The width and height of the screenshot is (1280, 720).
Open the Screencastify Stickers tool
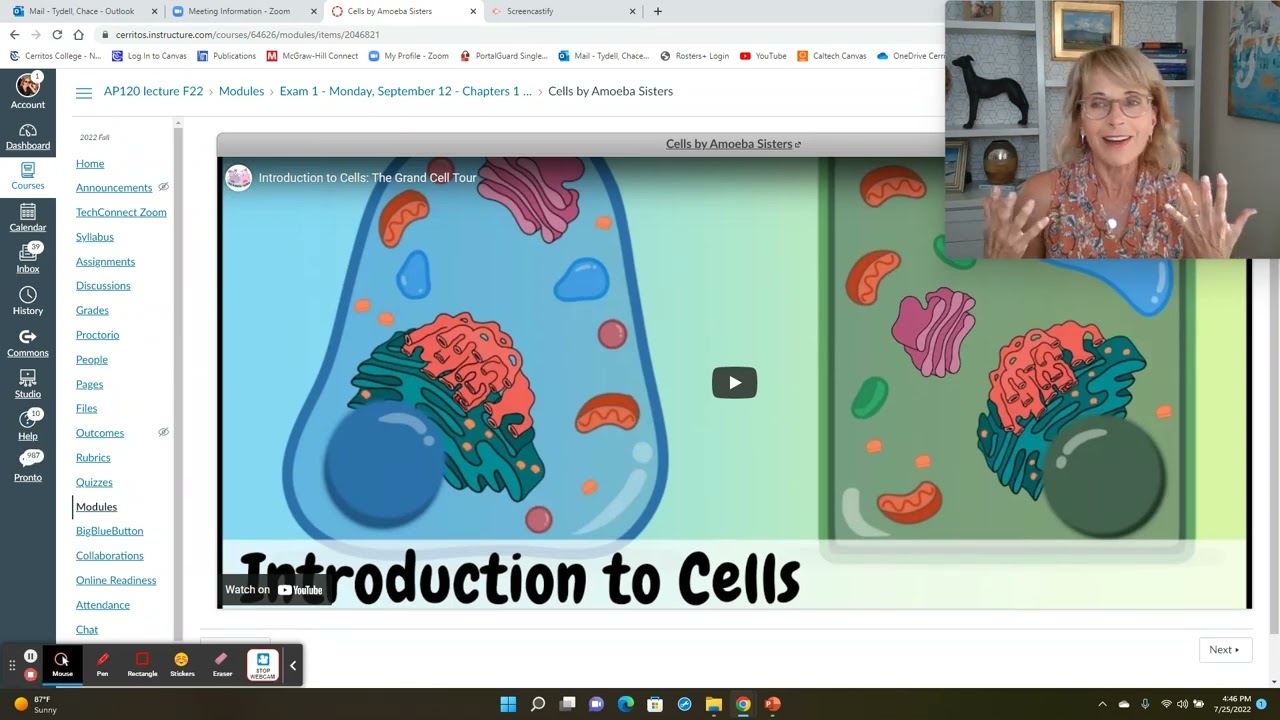(182, 664)
